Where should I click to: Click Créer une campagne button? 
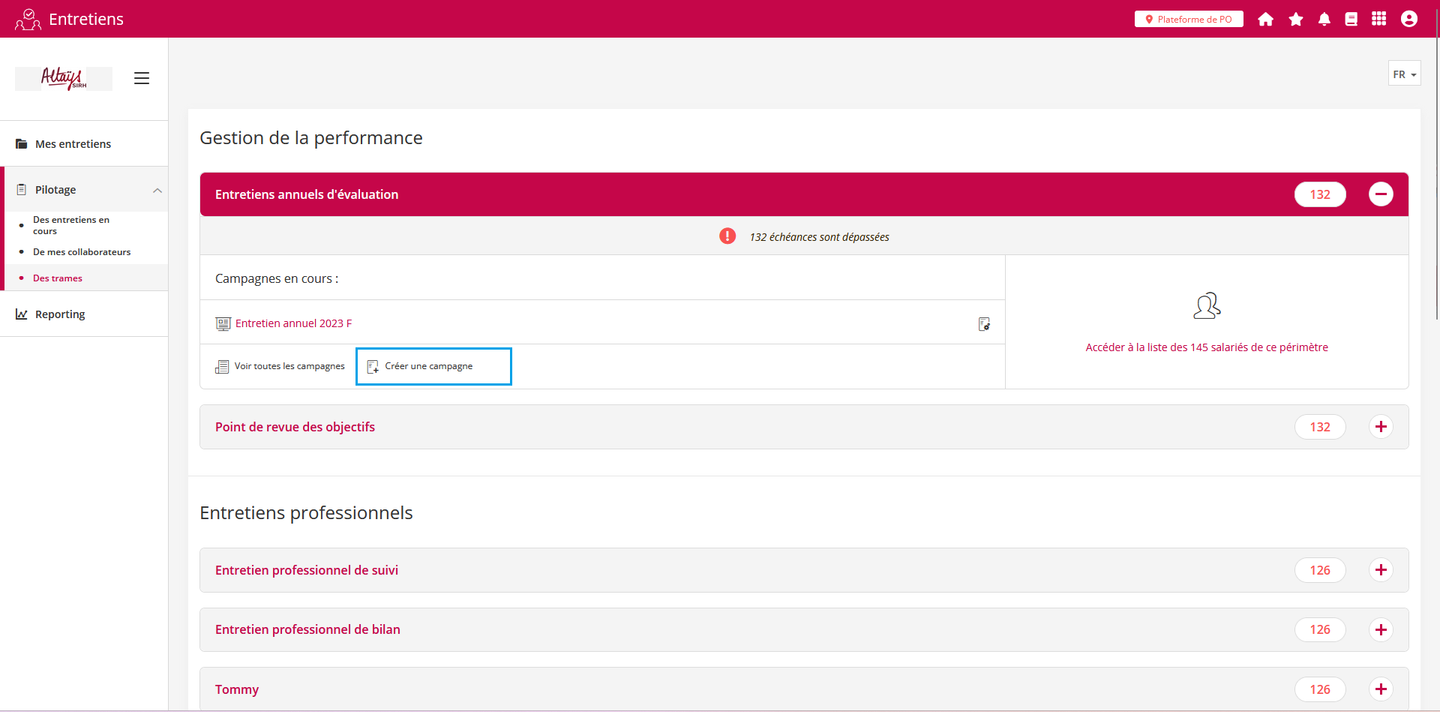pos(433,366)
